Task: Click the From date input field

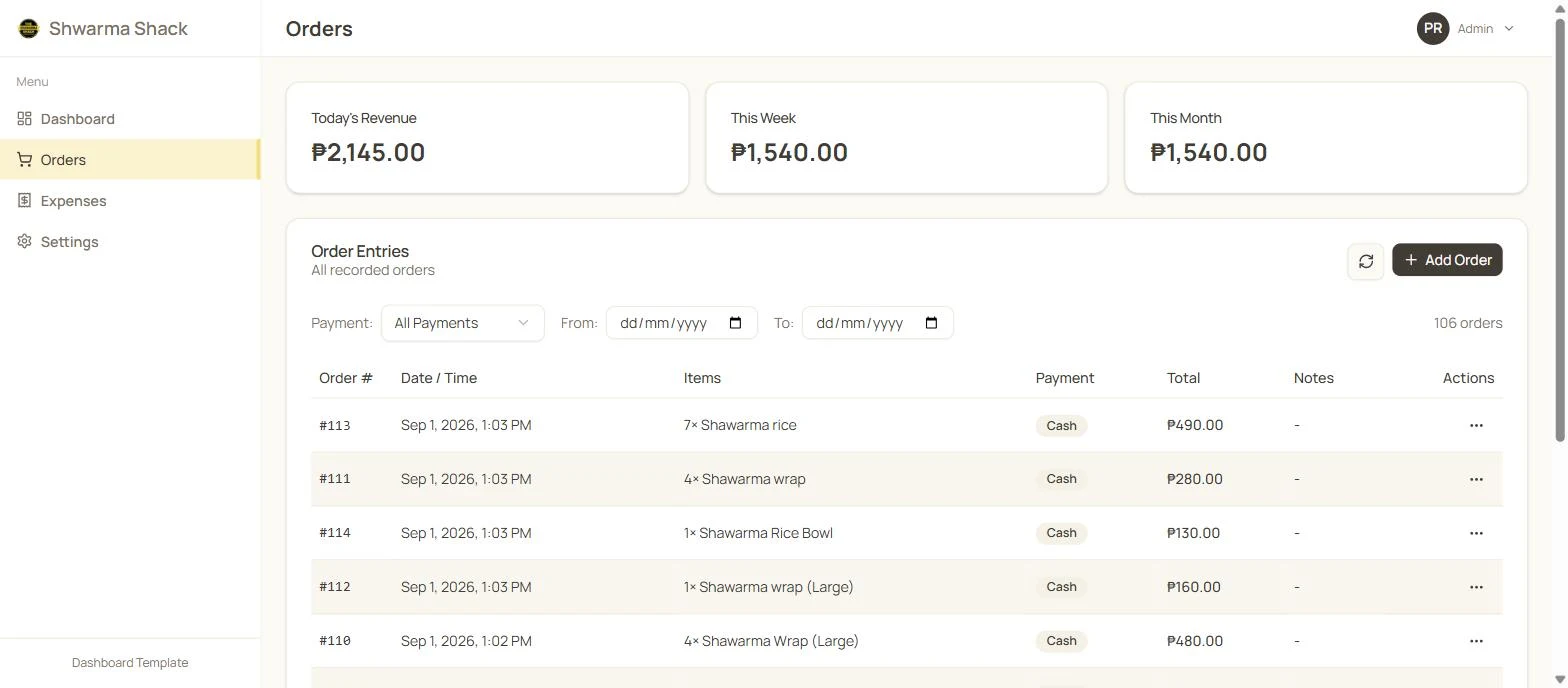Action: coord(682,323)
